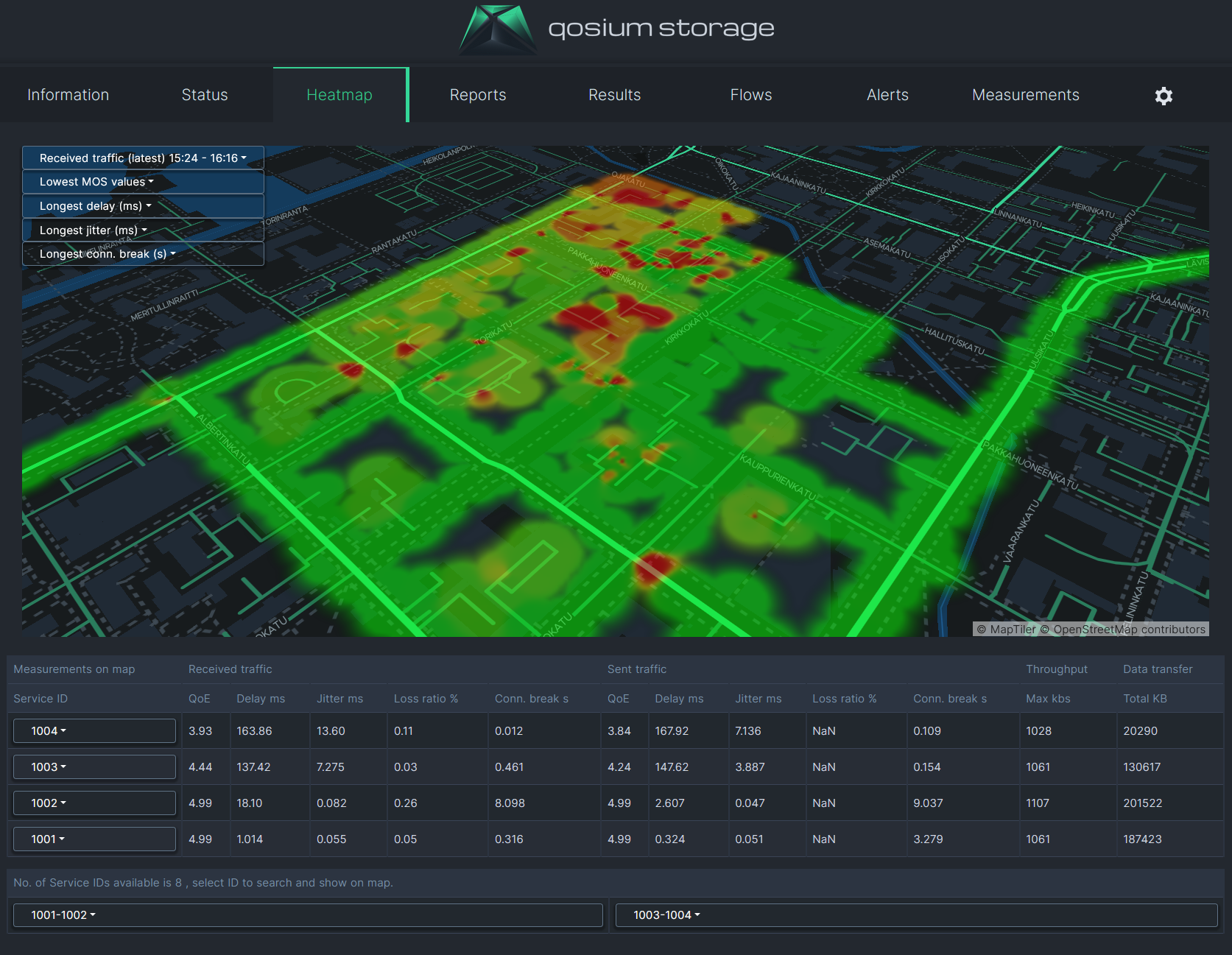Open settings via the gear icon
Viewport: 1232px width, 955px height.
click(x=1163, y=96)
